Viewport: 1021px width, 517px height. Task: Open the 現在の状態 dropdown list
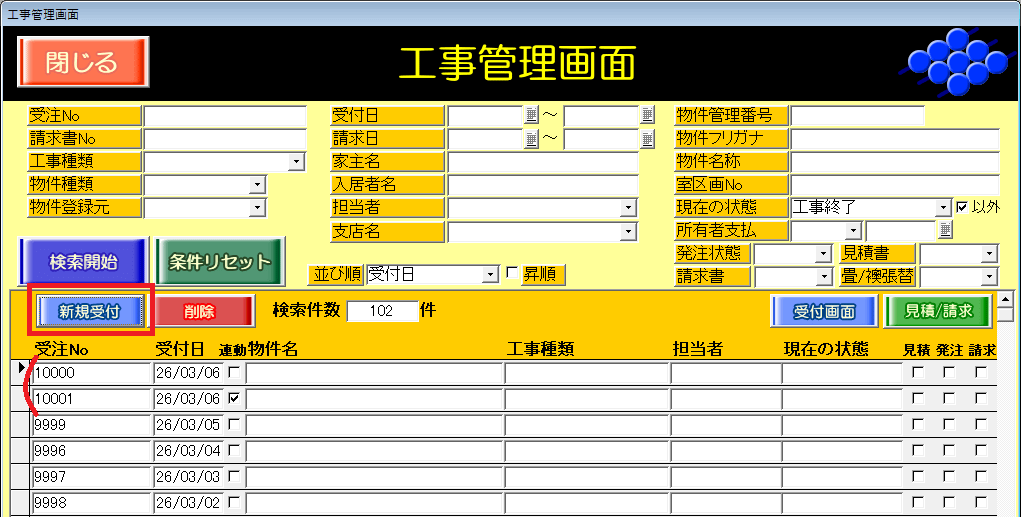(x=942, y=207)
